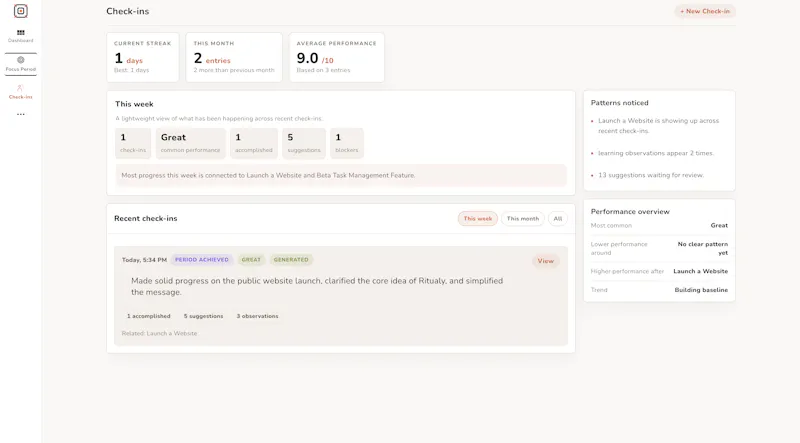Click 'No clear pattern yet' value
Image resolution: width=800 pixels, height=443 pixels.
click(x=703, y=248)
